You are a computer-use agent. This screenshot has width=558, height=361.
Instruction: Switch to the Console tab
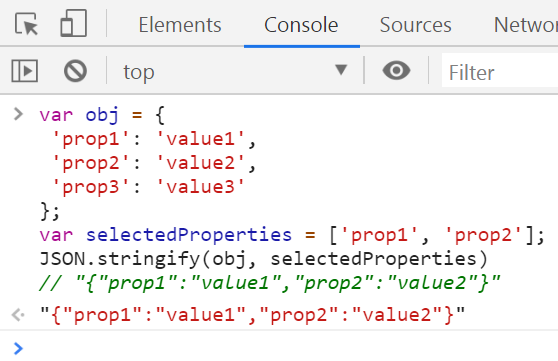click(x=301, y=25)
